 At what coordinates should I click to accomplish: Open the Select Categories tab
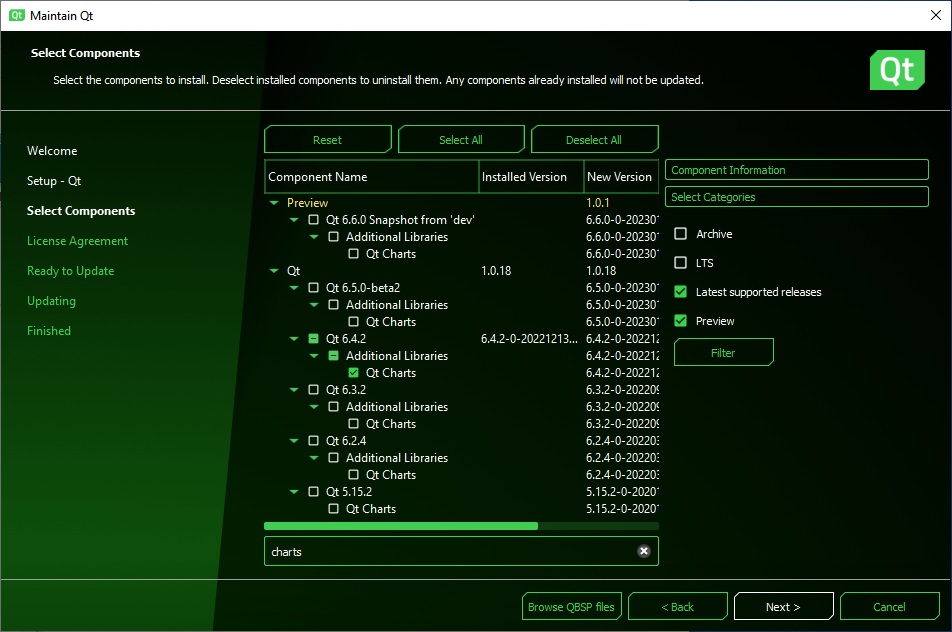coord(797,197)
